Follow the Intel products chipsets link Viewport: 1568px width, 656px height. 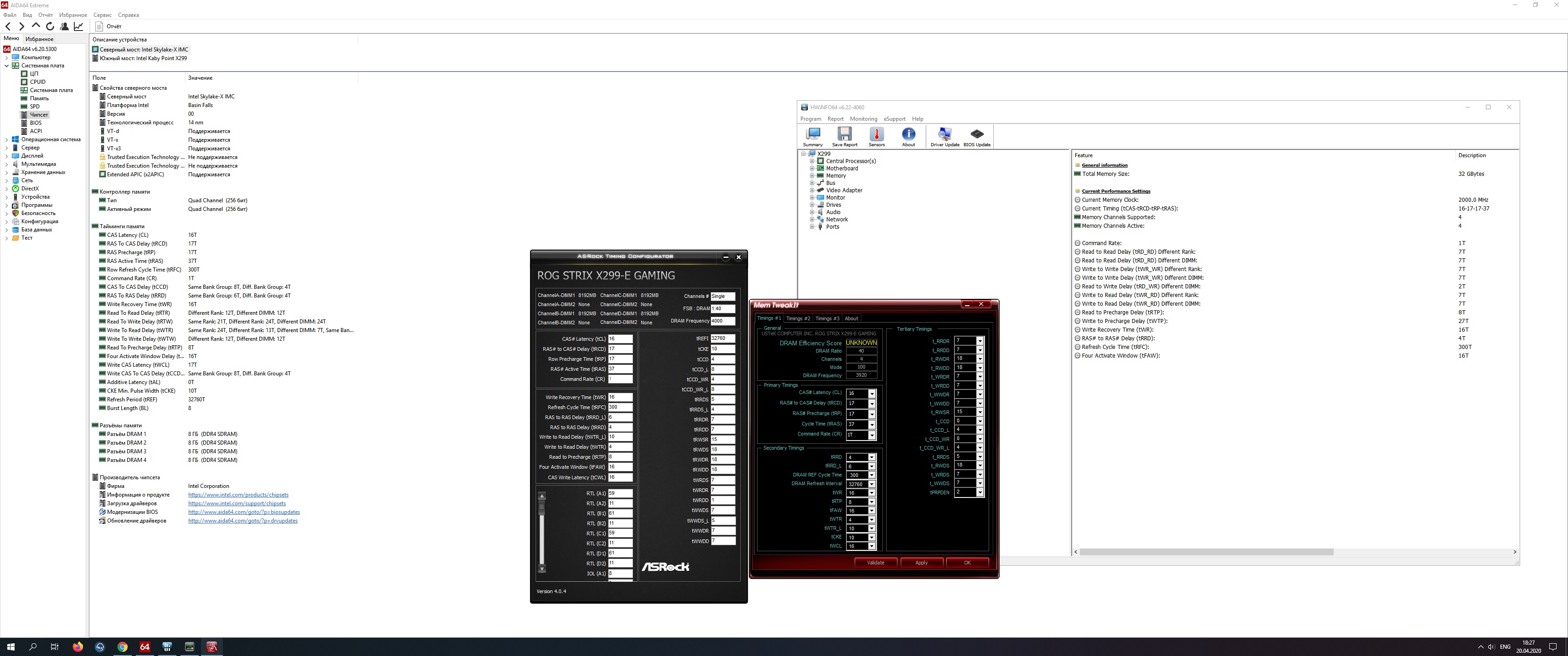pyautogui.click(x=238, y=495)
